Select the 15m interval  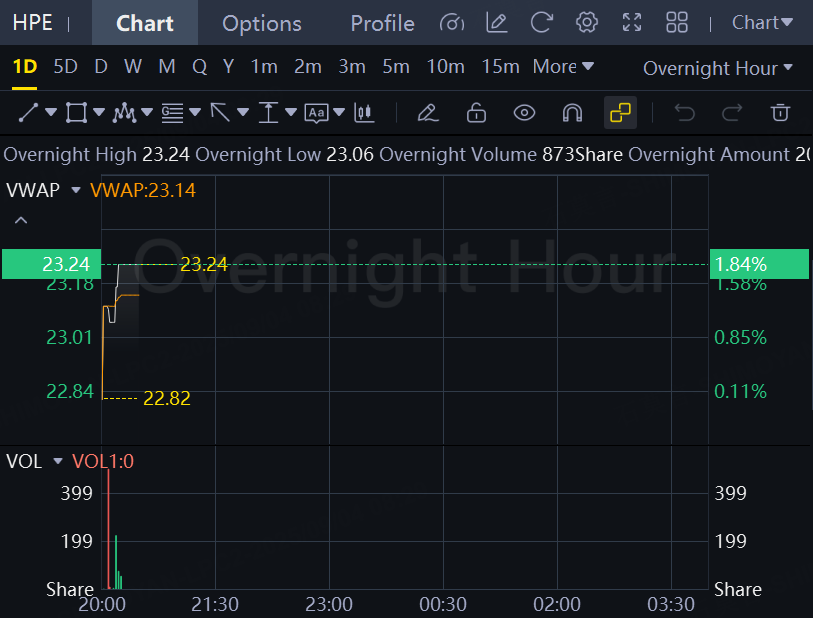500,67
